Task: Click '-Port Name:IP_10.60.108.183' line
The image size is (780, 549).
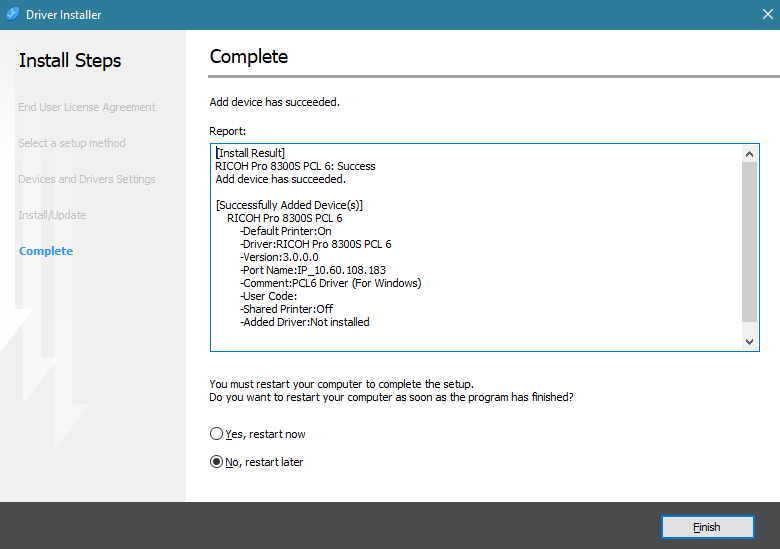Action: [313, 270]
